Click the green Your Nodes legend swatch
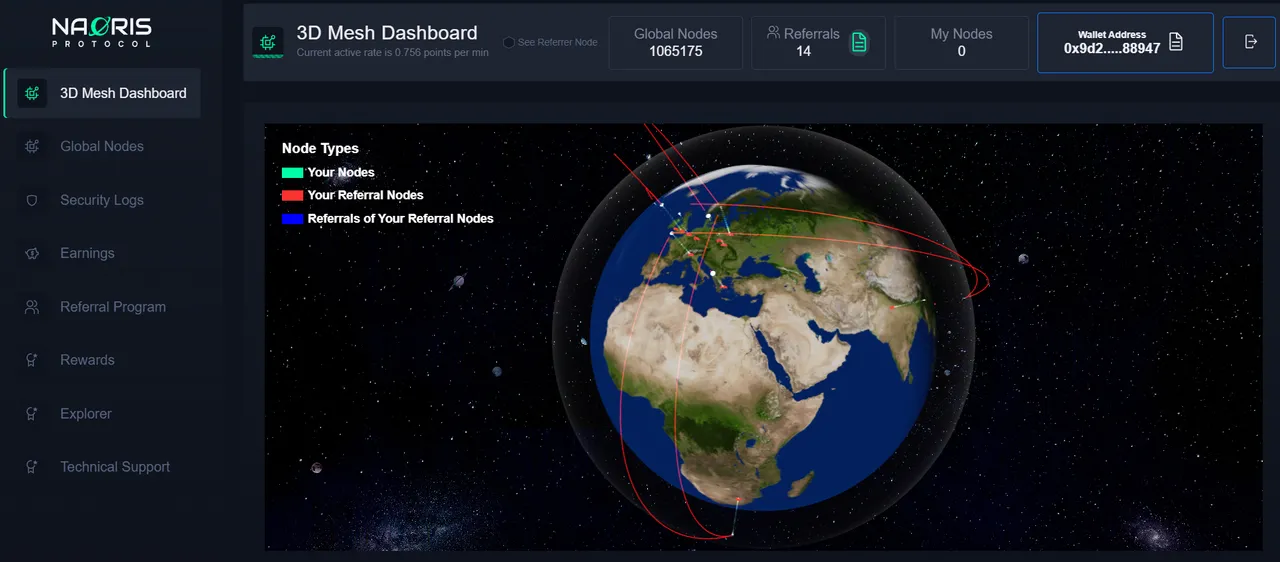 click(292, 173)
